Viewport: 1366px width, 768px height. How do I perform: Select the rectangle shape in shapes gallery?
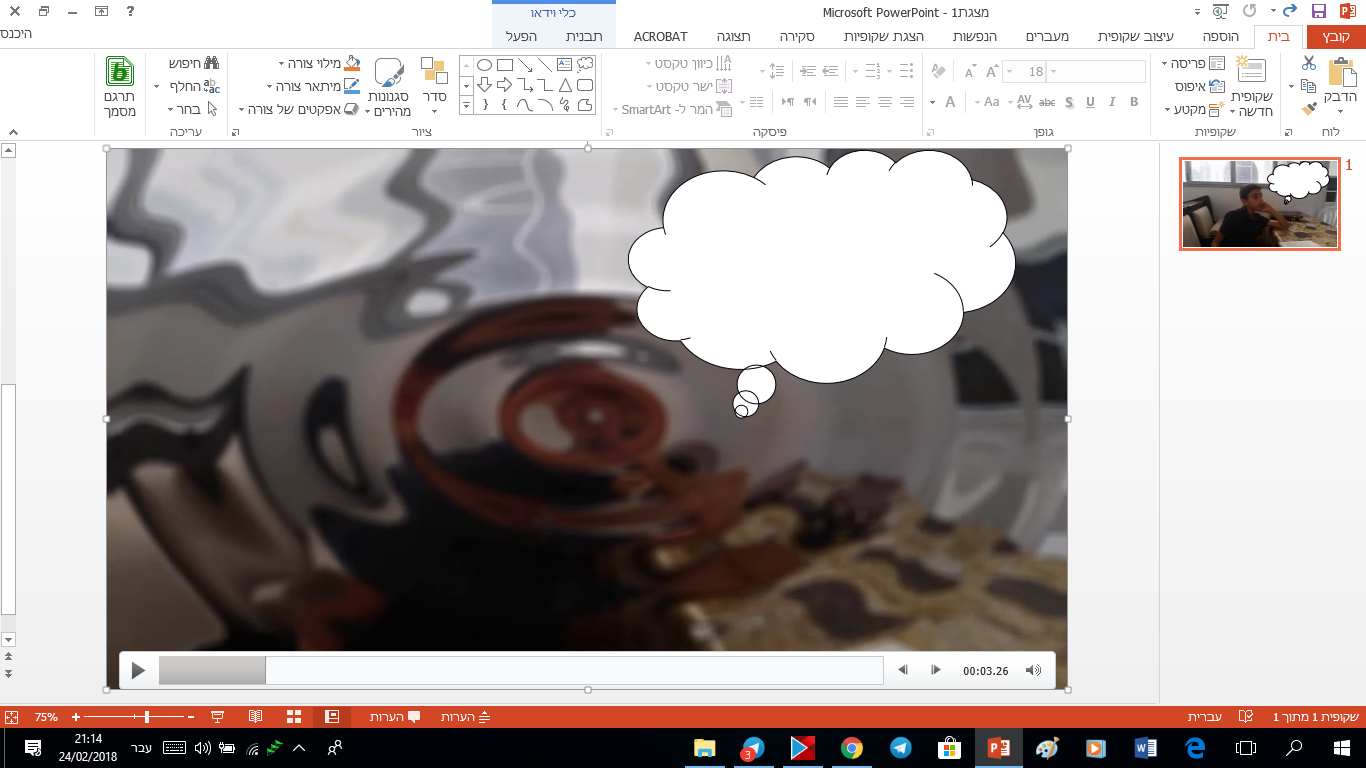[x=505, y=65]
